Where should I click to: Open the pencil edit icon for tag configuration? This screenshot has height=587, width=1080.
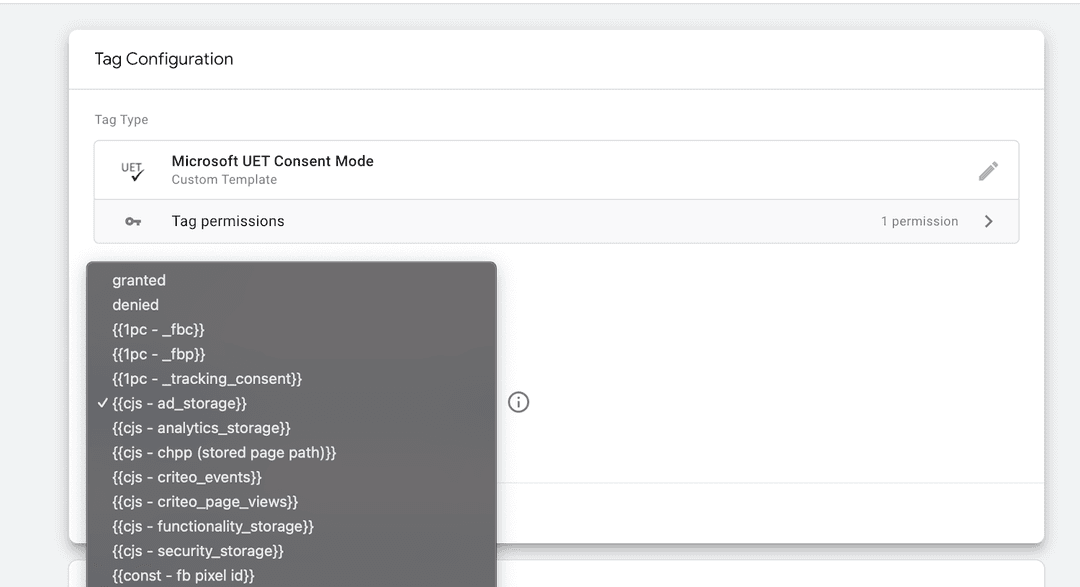coord(988,171)
